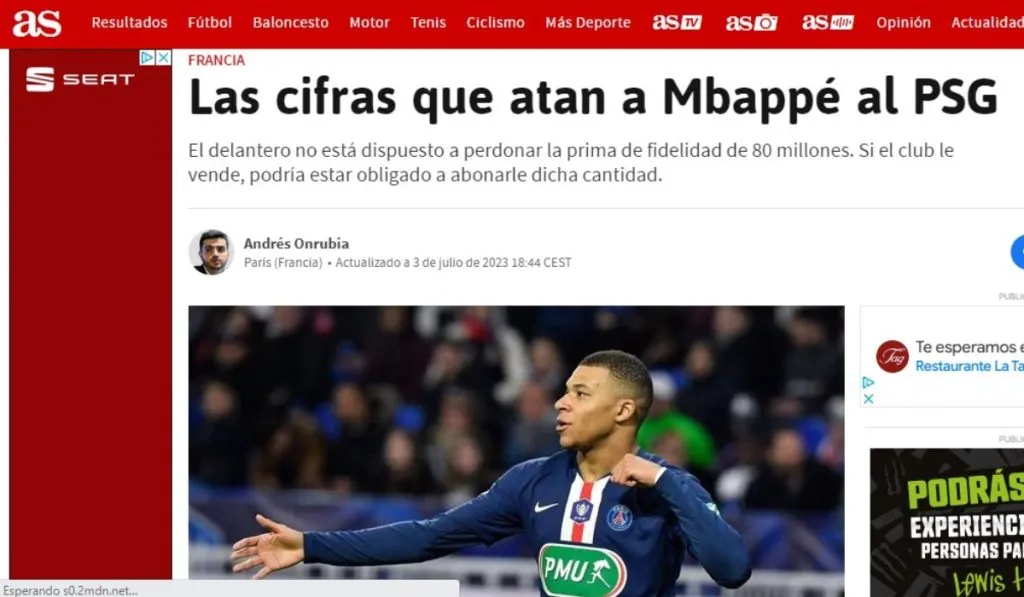Viewport: 1024px width, 597px height.
Task: Close the restaurant ad with blue X
Action: coord(869,398)
